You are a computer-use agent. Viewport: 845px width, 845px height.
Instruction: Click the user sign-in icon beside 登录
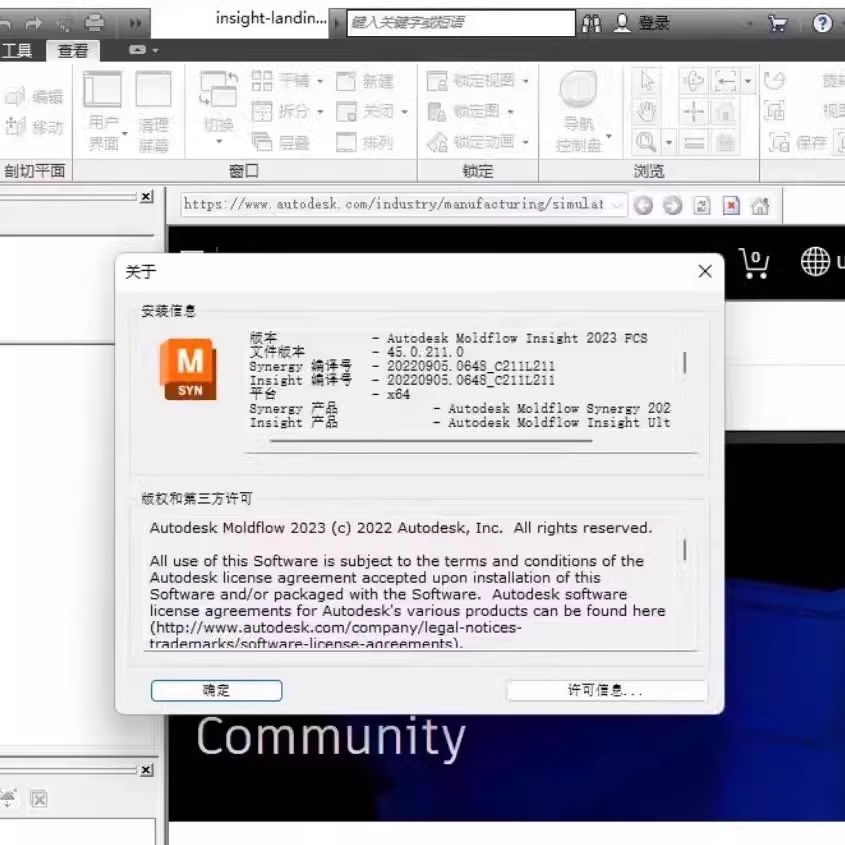(x=622, y=23)
